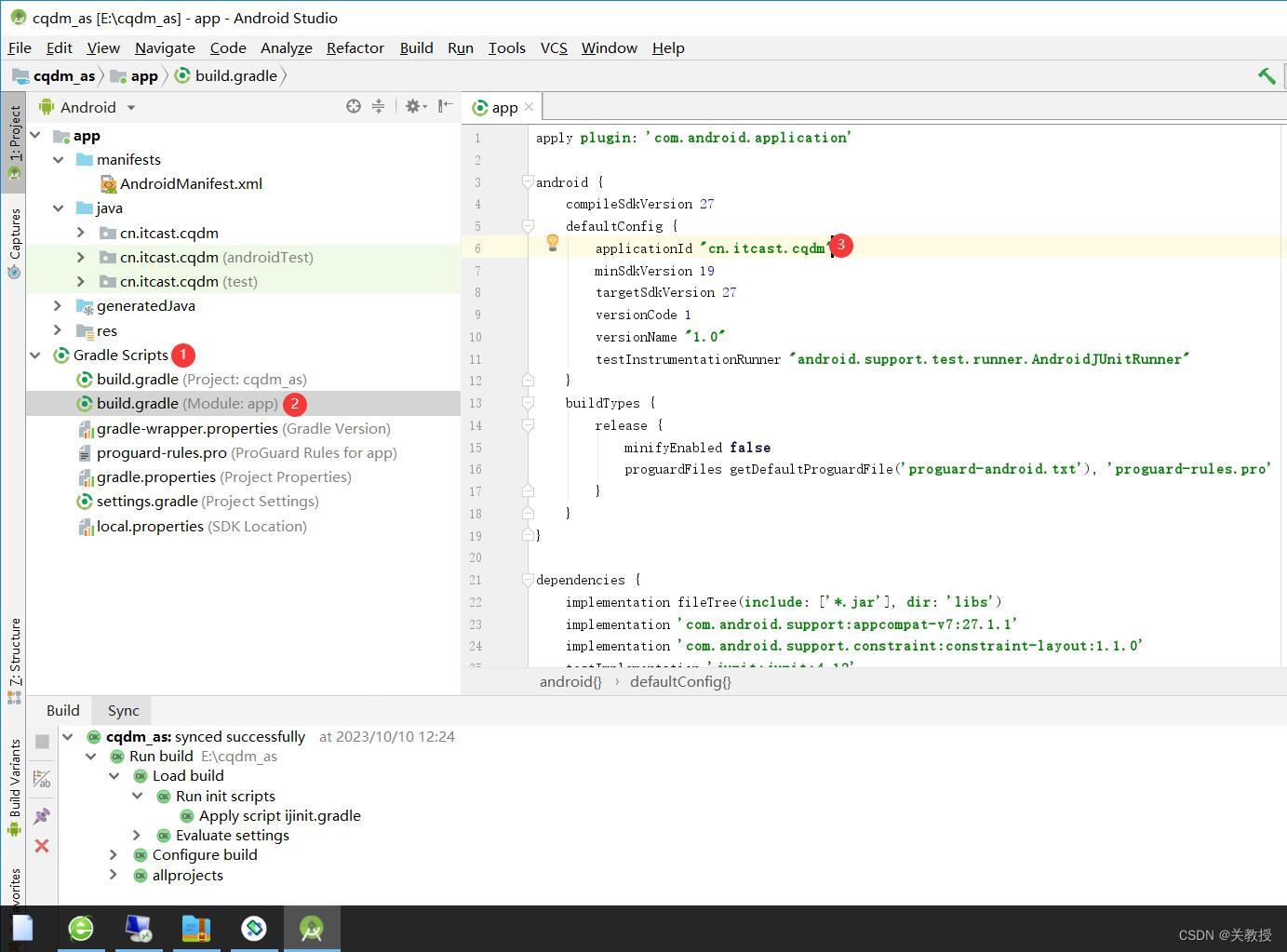Open the Navigate menu

[x=165, y=47]
